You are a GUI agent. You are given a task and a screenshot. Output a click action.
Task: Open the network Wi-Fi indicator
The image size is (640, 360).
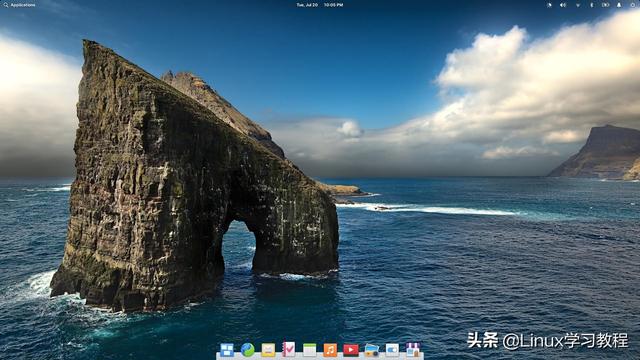[x=578, y=5]
